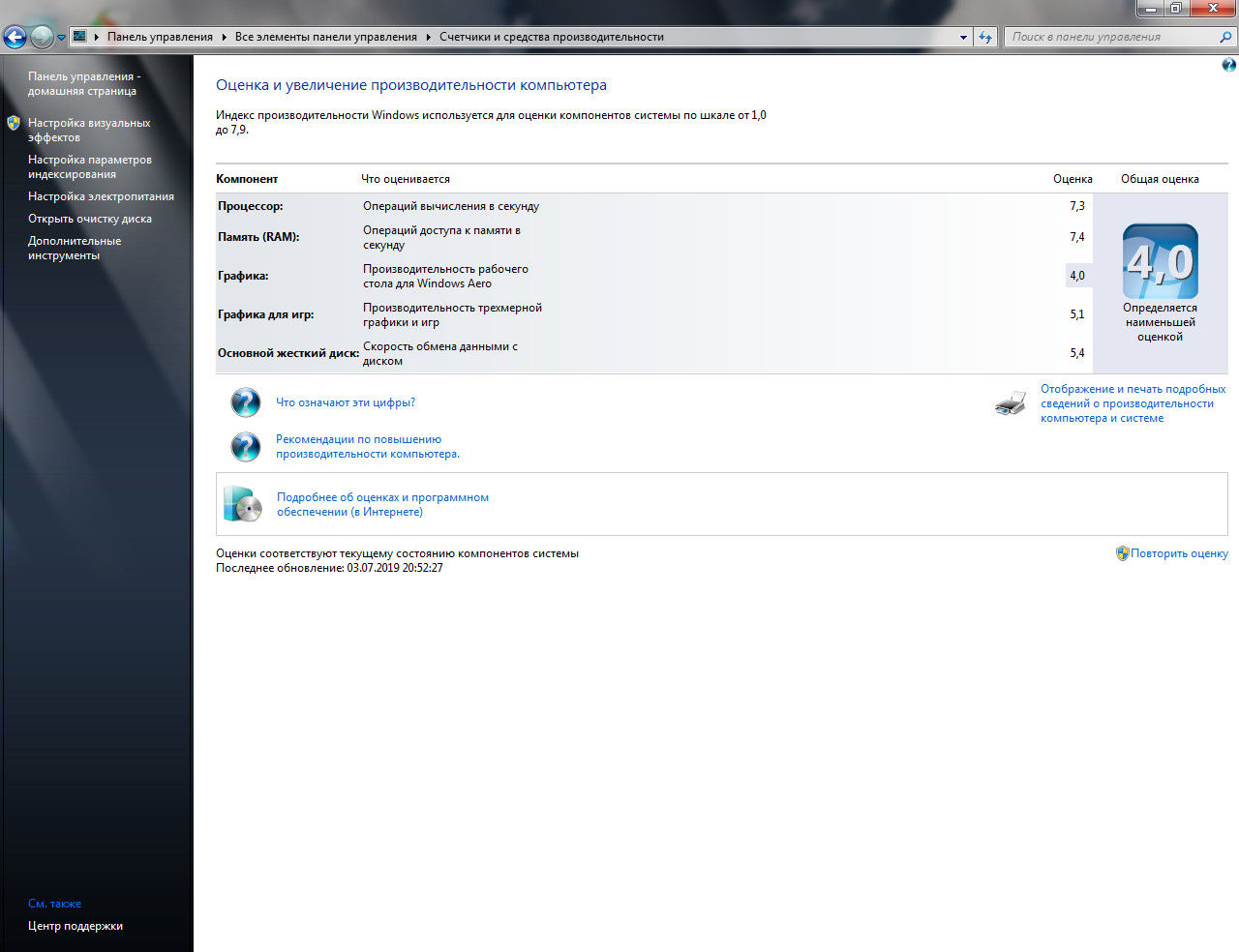
Task: Select the Графика: row label
Action: click(243, 276)
